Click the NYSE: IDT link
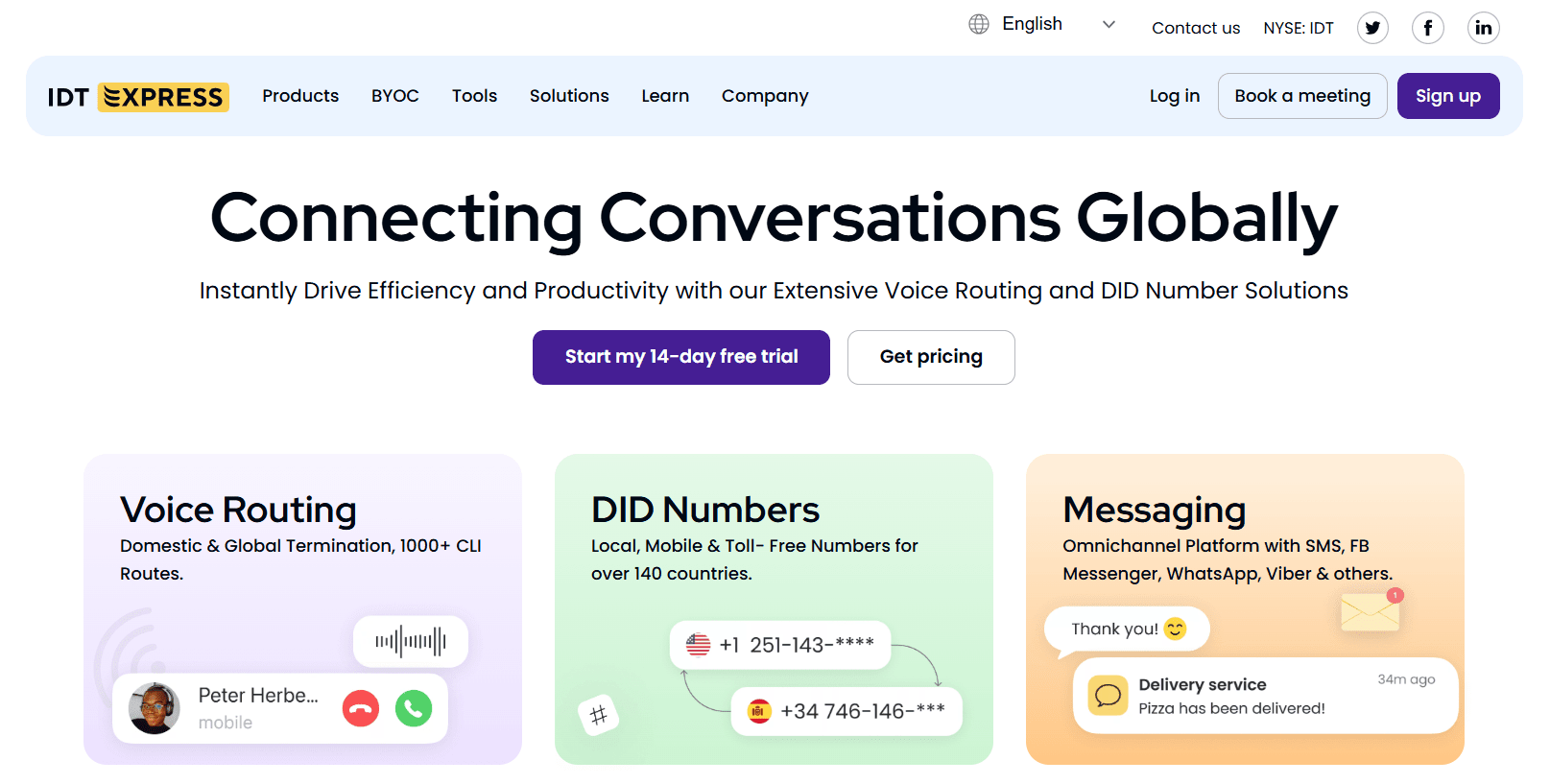Image resolution: width=1550 pixels, height=784 pixels. coord(1299,28)
